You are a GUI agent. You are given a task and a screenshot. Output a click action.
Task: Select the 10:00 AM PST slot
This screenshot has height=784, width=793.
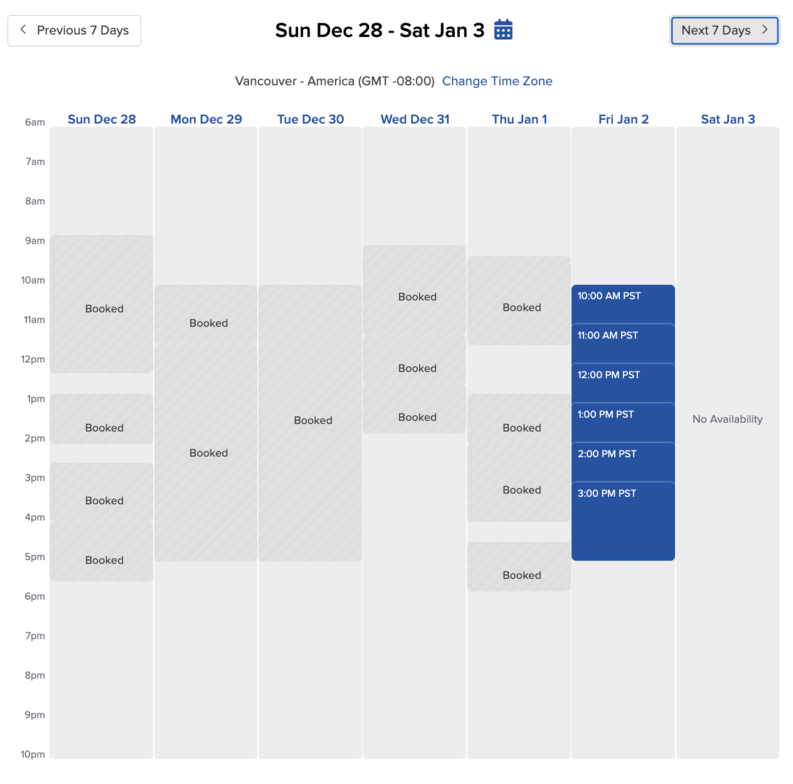click(x=623, y=304)
